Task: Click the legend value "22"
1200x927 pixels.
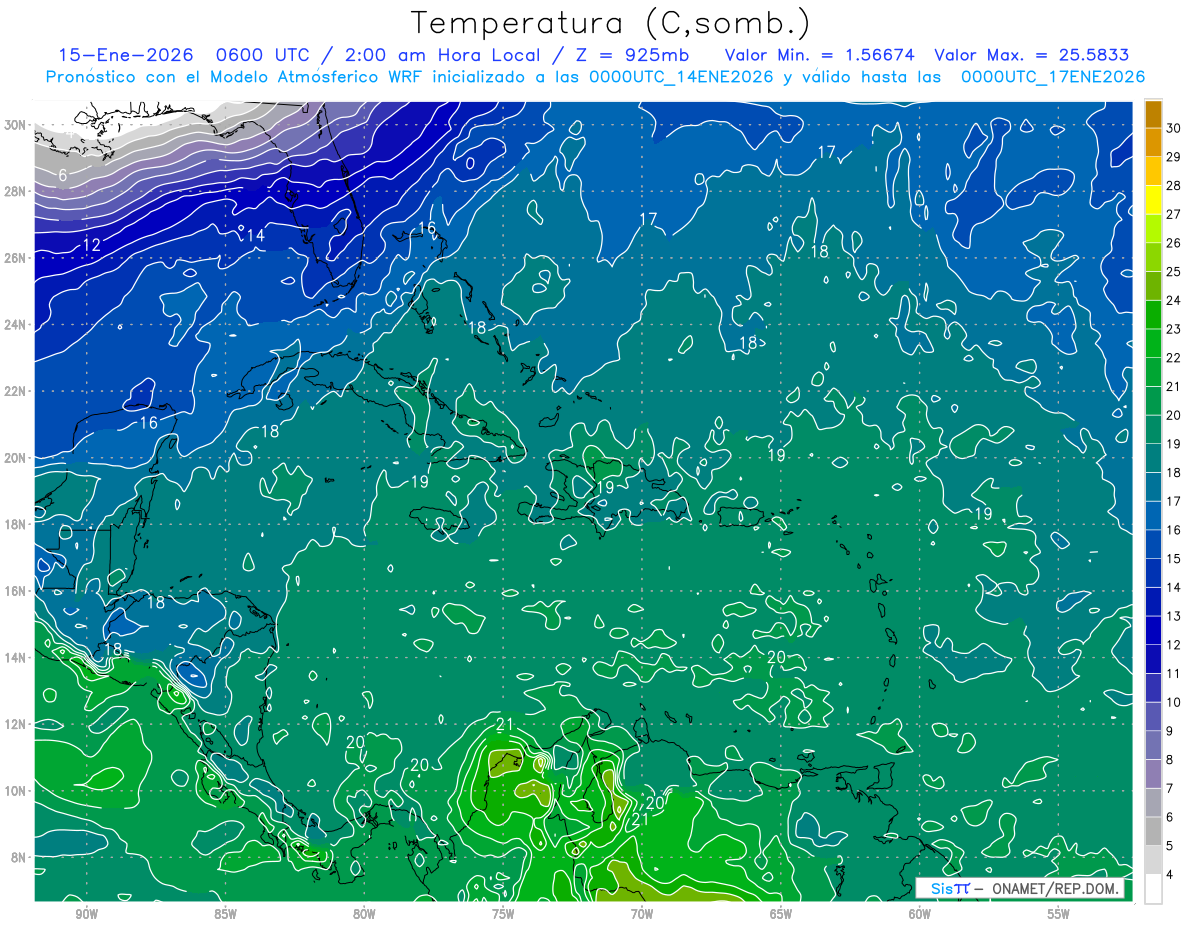Action: [1174, 358]
